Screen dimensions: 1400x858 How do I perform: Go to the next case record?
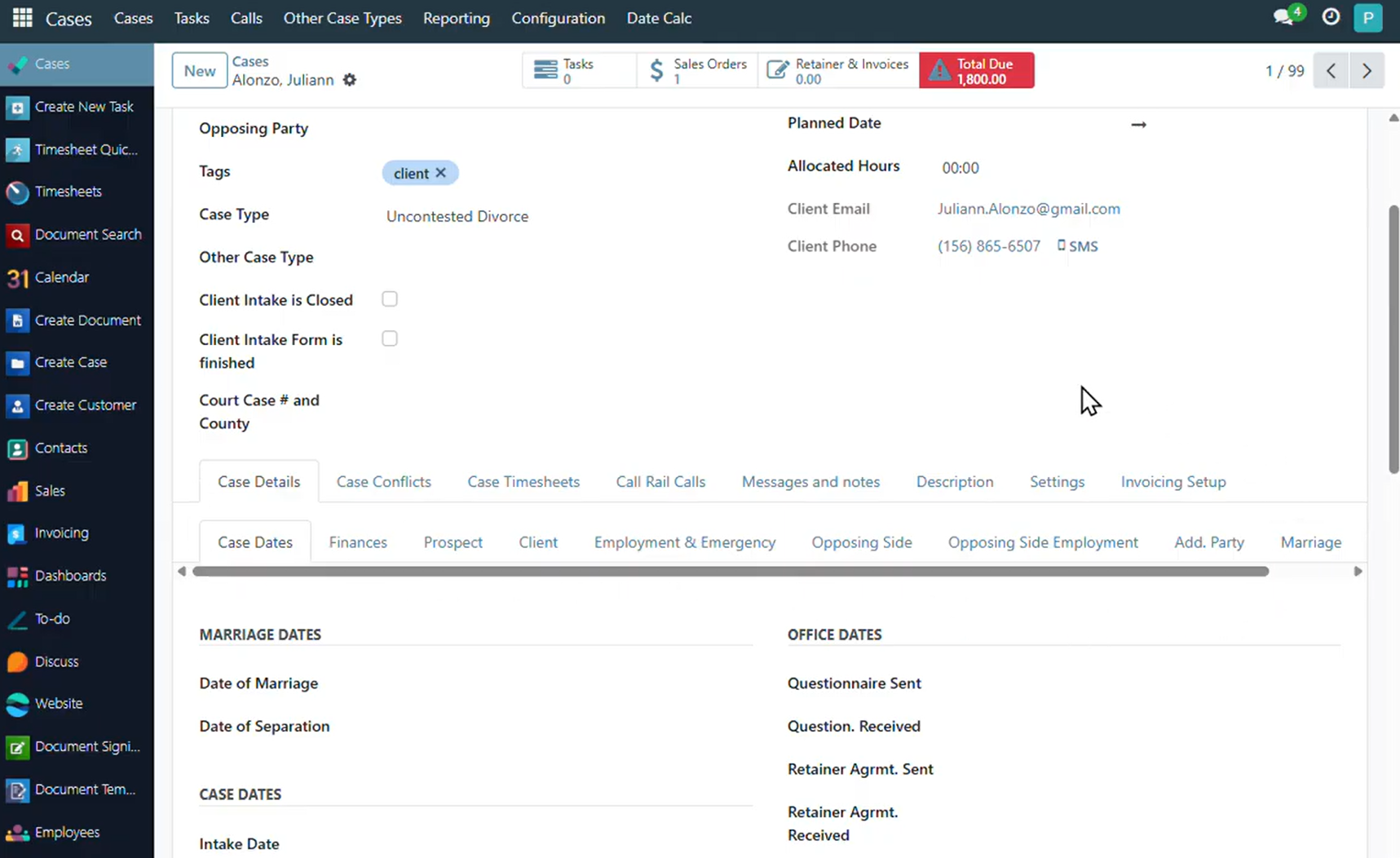pos(1367,70)
